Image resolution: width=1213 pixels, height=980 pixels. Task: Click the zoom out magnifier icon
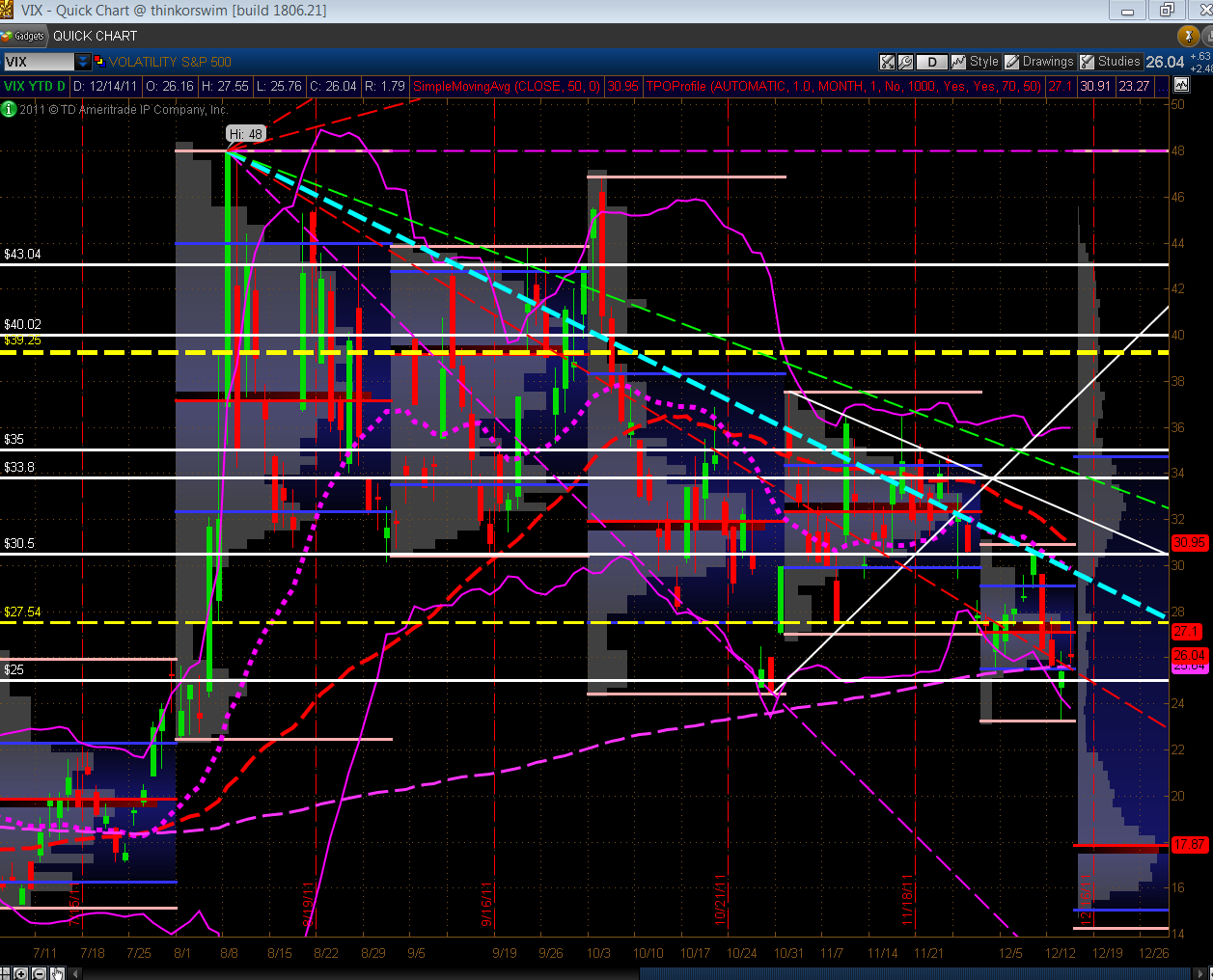pos(39,973)
